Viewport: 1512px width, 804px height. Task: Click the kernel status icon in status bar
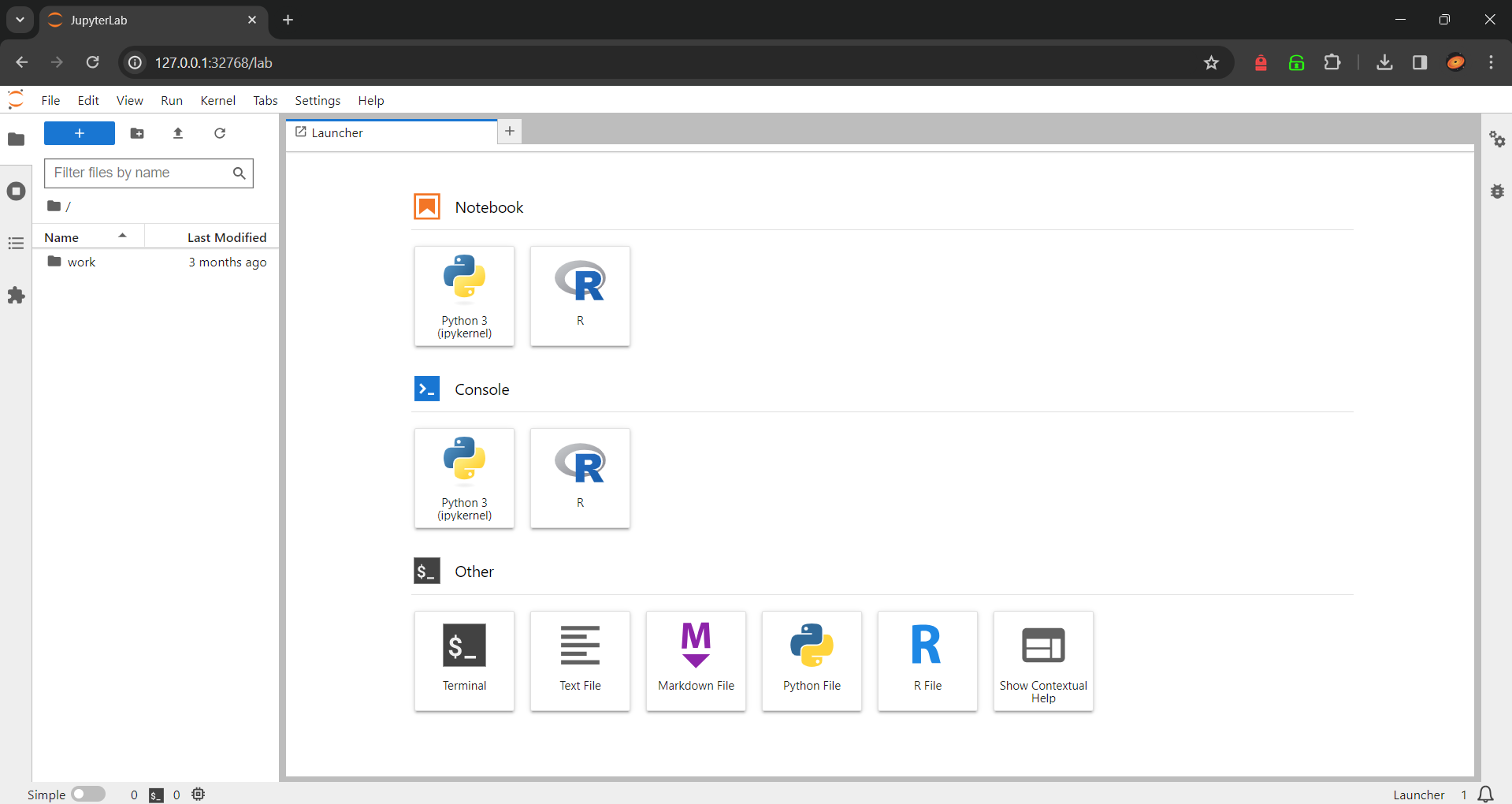tap(199, 795)
